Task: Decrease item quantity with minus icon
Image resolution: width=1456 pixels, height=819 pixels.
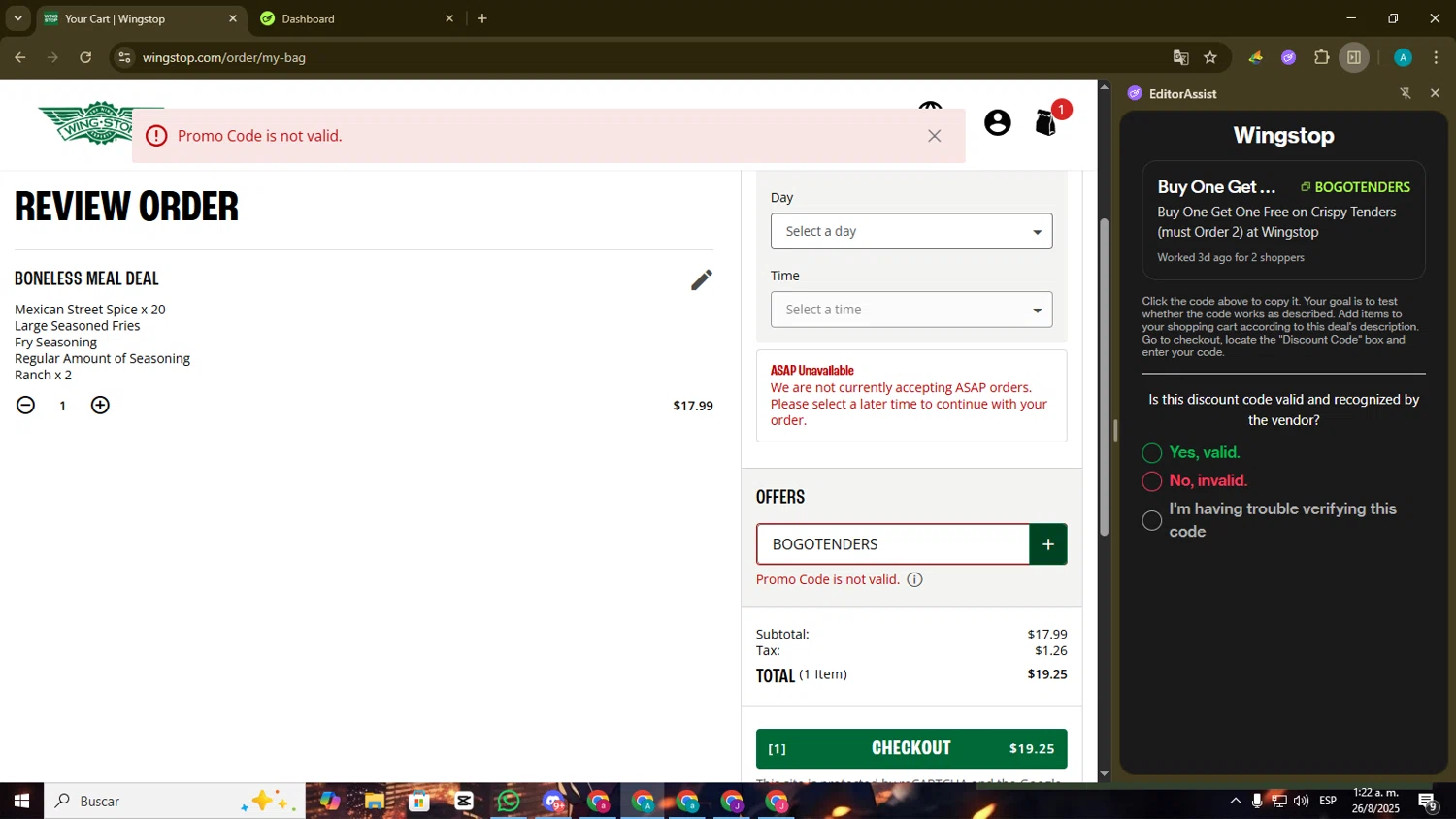Action: coord(26,406)
